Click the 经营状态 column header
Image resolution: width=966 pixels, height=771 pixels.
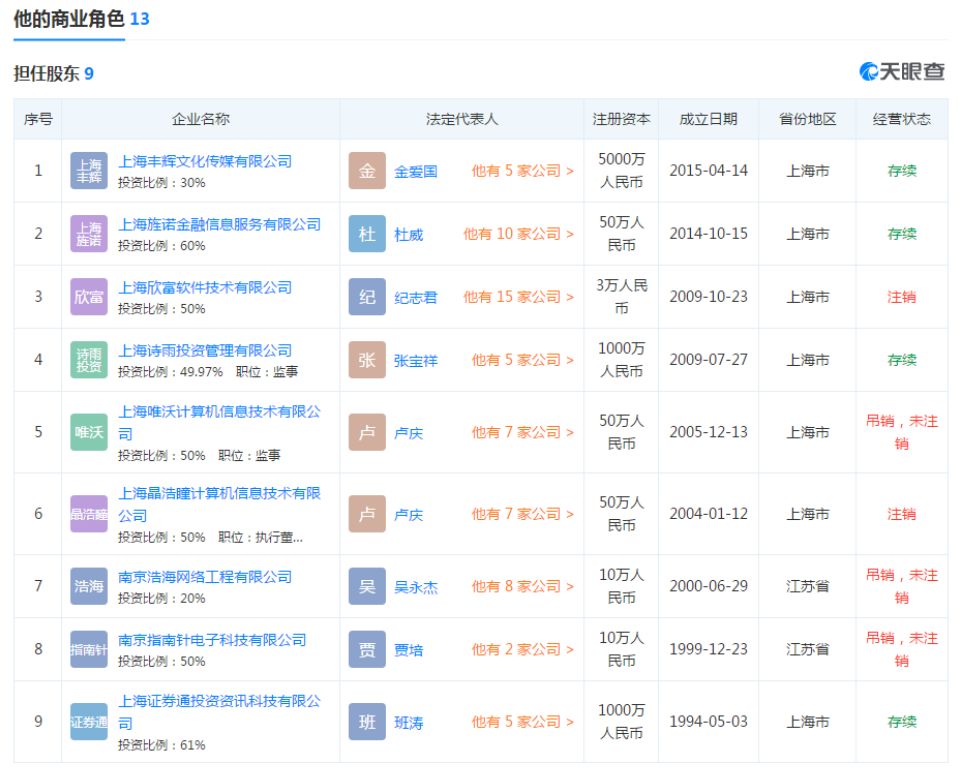click(901, 119)
